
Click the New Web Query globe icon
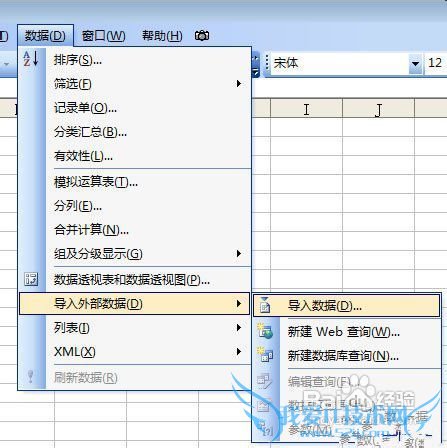[x=265, y=331]
